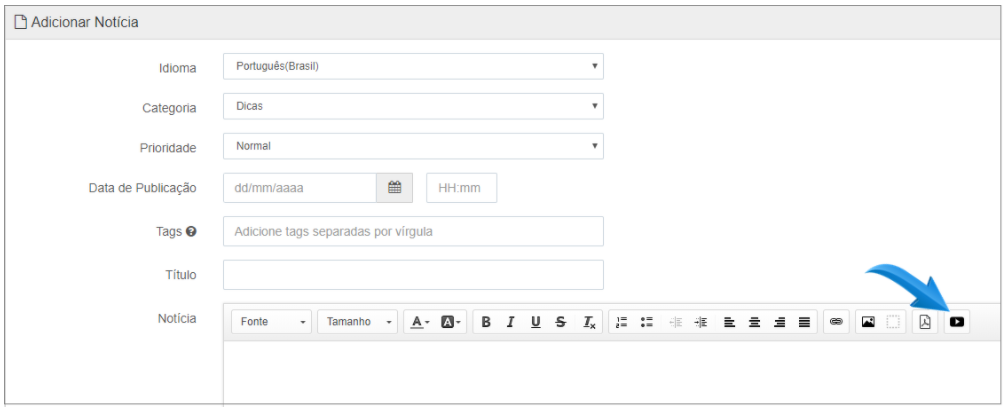Apply strikethrough formatting
Image resolution: width=1006 pixels, height=407 pixels.
point(561,322)
